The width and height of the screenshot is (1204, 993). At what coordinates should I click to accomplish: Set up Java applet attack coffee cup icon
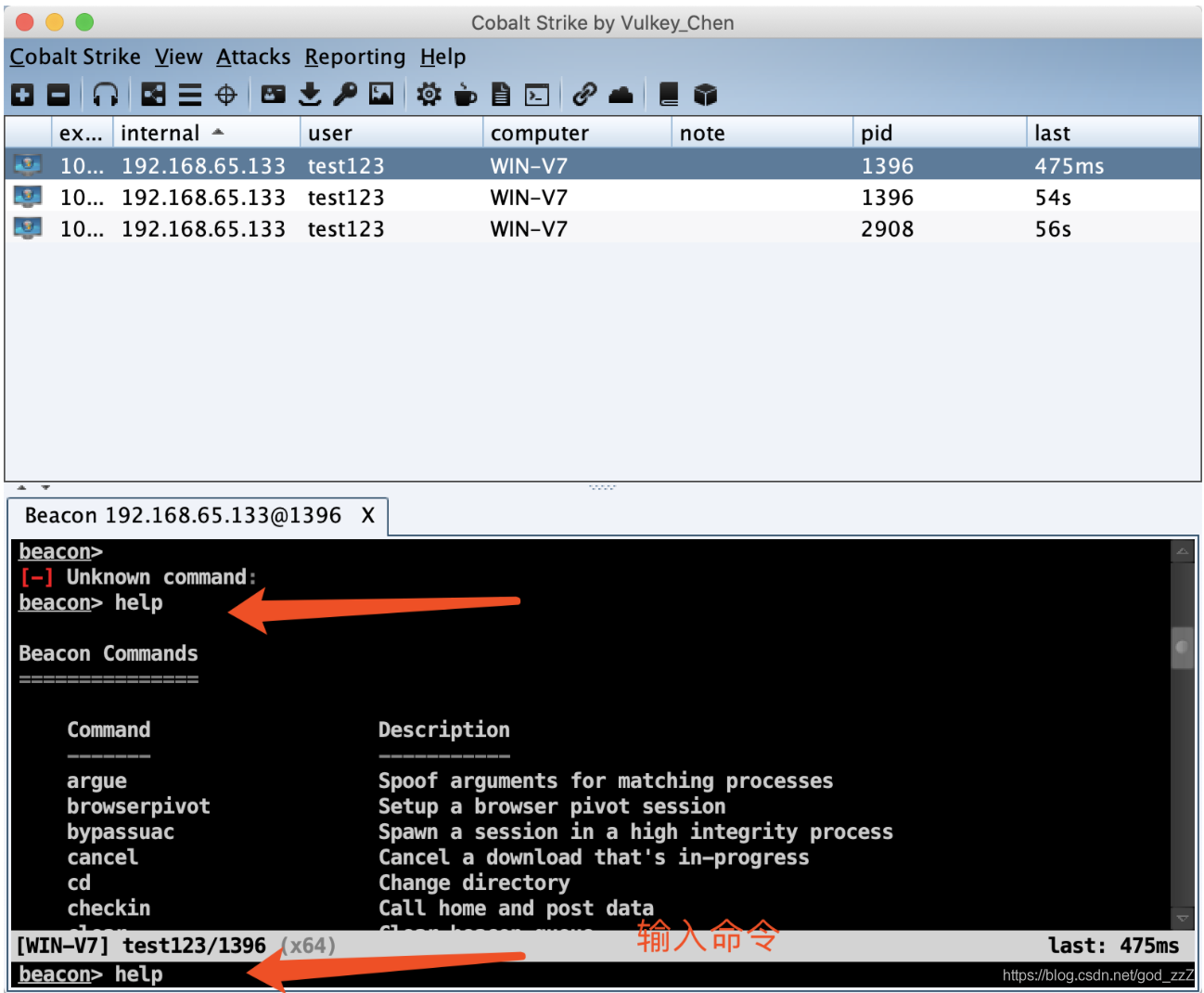coord(466,94)
